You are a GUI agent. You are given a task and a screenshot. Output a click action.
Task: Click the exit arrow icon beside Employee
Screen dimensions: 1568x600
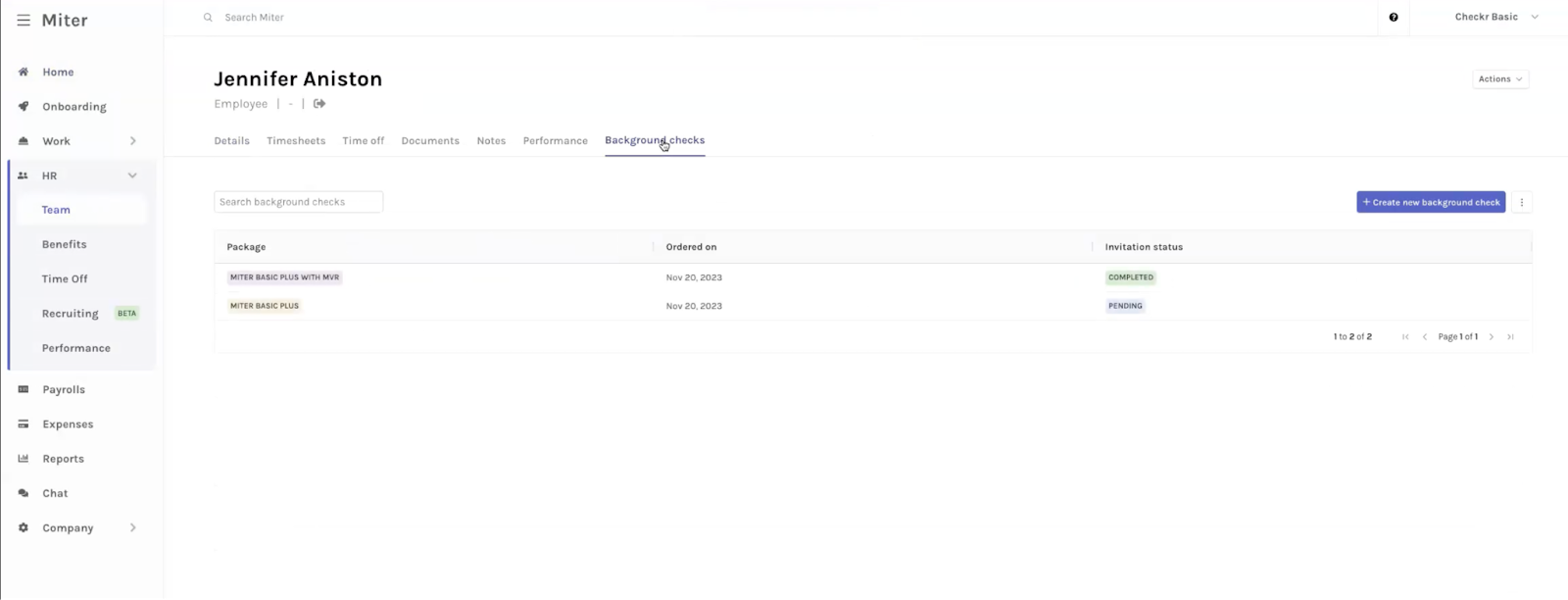[319, 104]
